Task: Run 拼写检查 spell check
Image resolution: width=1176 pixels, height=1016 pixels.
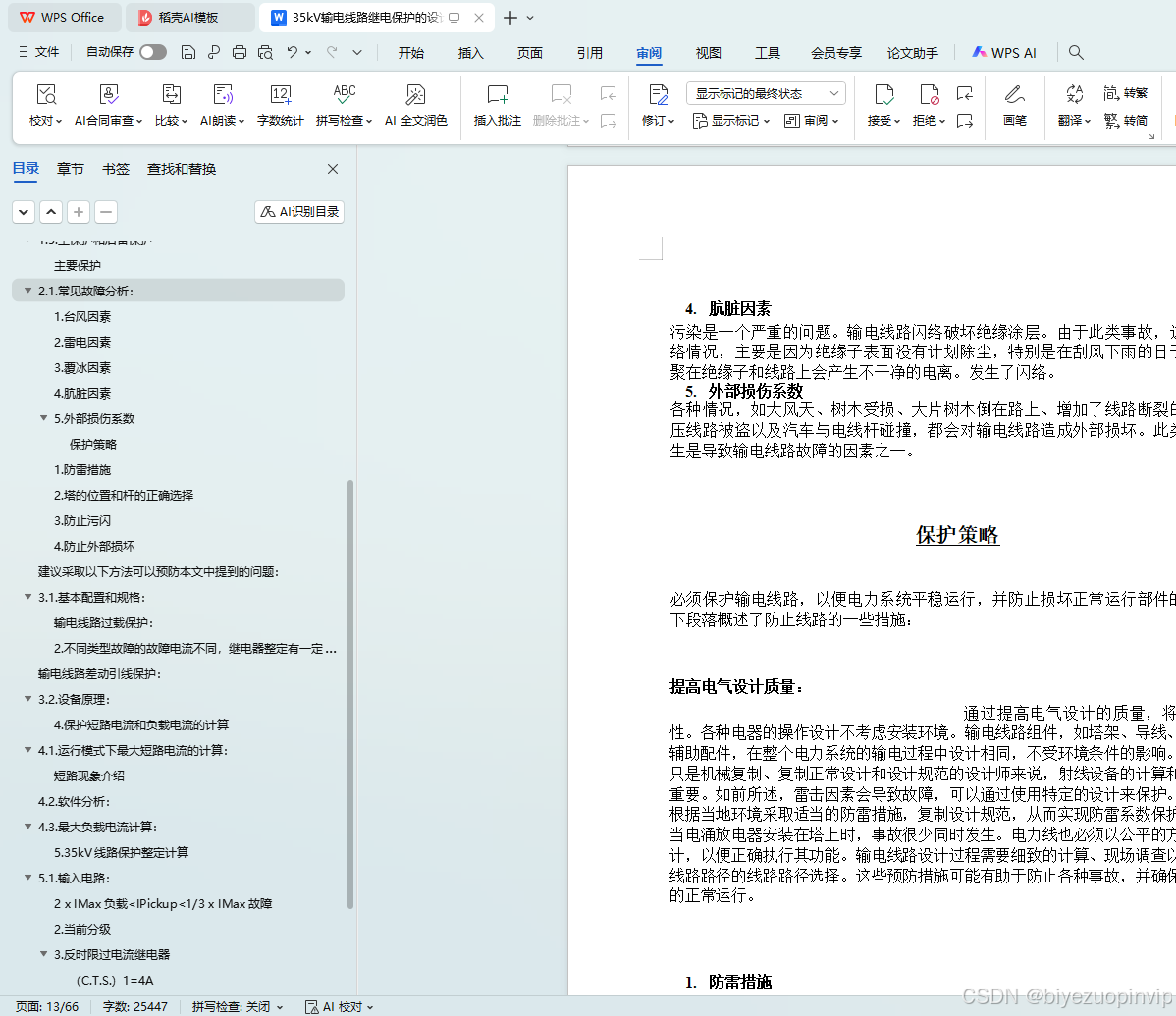Action: coord(344,104)
